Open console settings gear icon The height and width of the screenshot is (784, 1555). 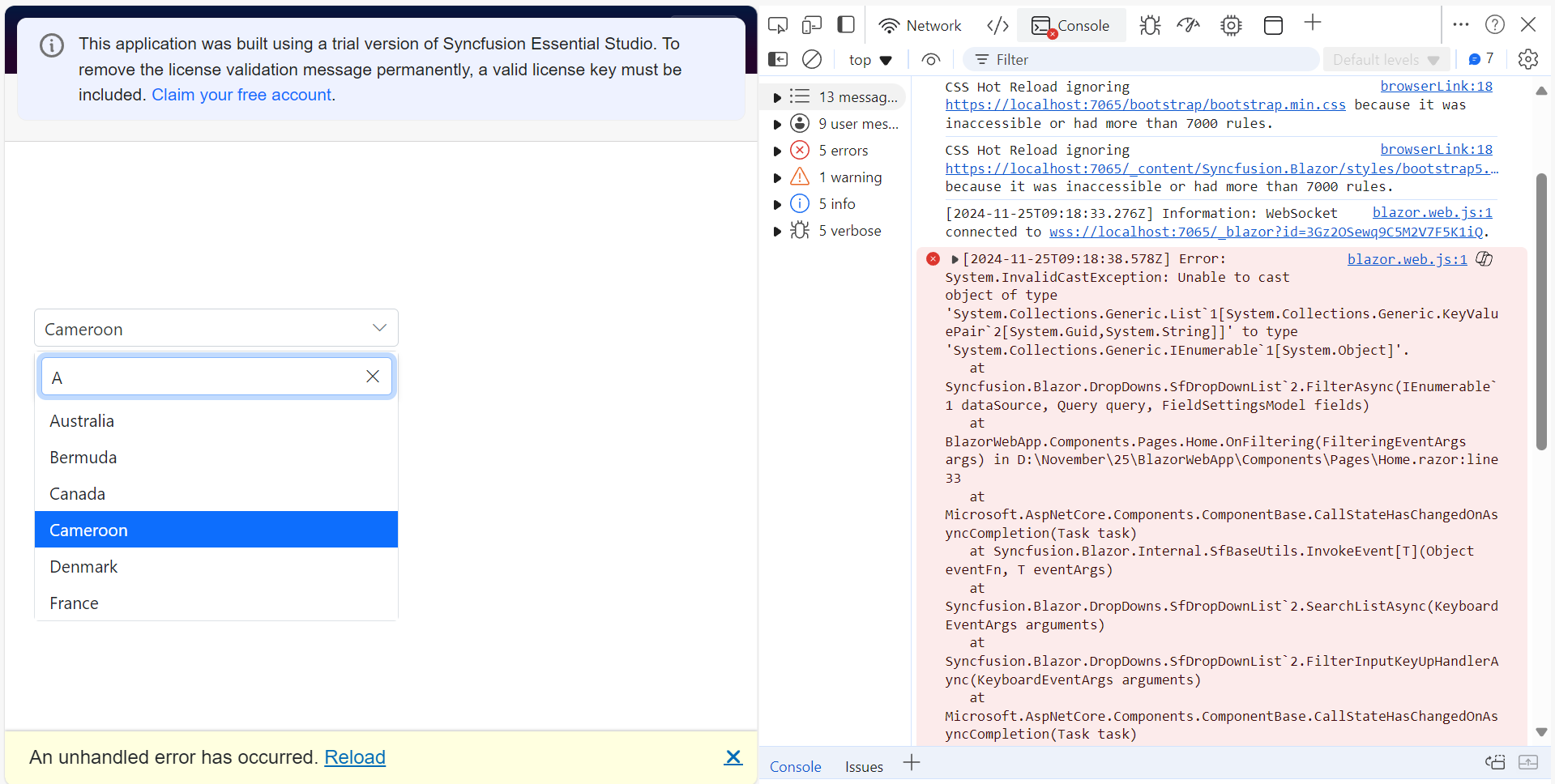(1527, 59)
